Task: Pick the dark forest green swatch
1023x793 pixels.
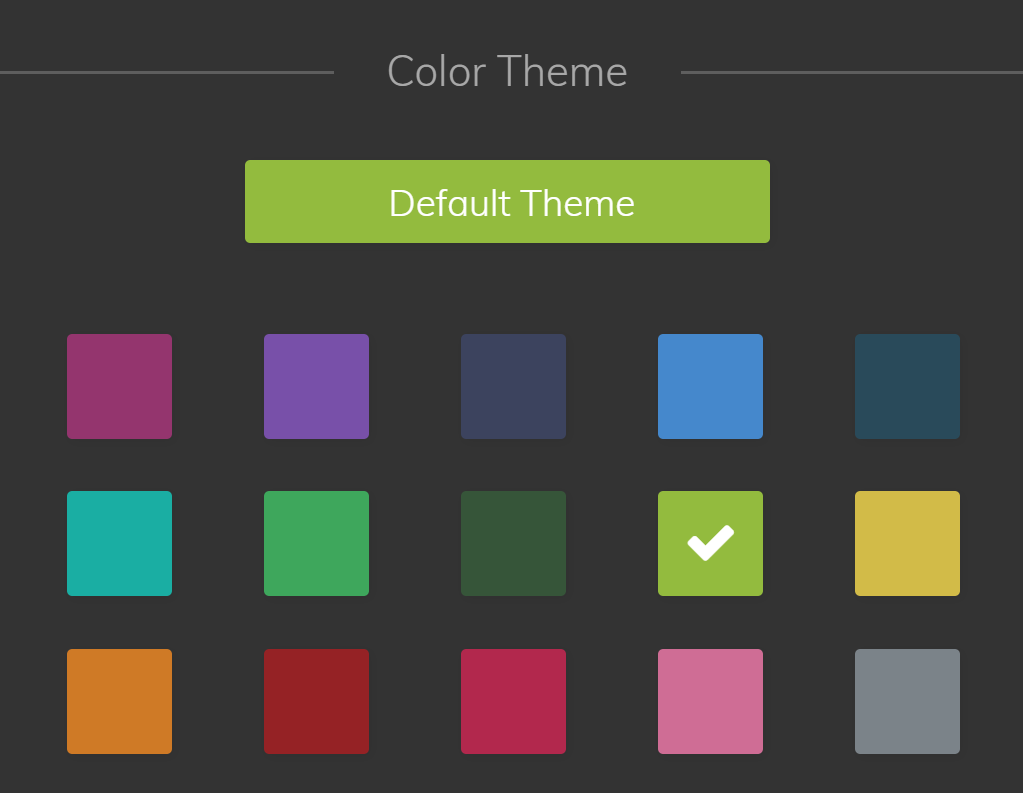Action: tap(513, 543)
